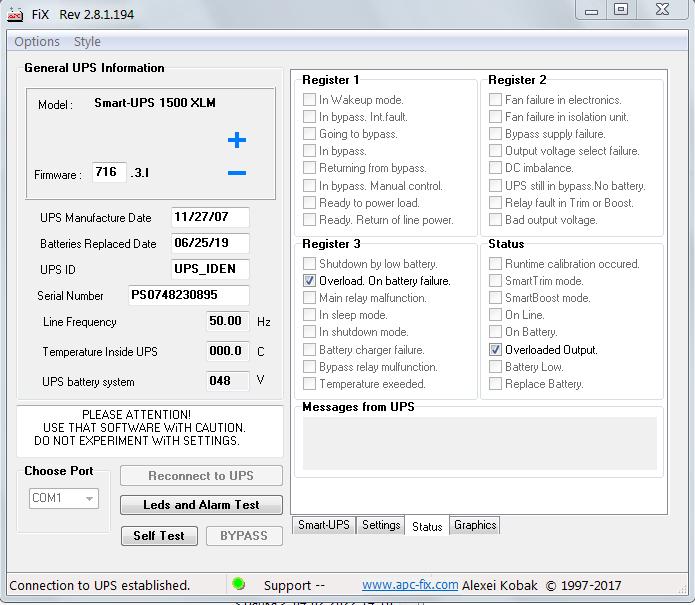Image resolution: width=695 pixels, height=605 pixels.
Task: Toggle Fan failure in electronics checkbox
Action: click(x=496, y=100)
